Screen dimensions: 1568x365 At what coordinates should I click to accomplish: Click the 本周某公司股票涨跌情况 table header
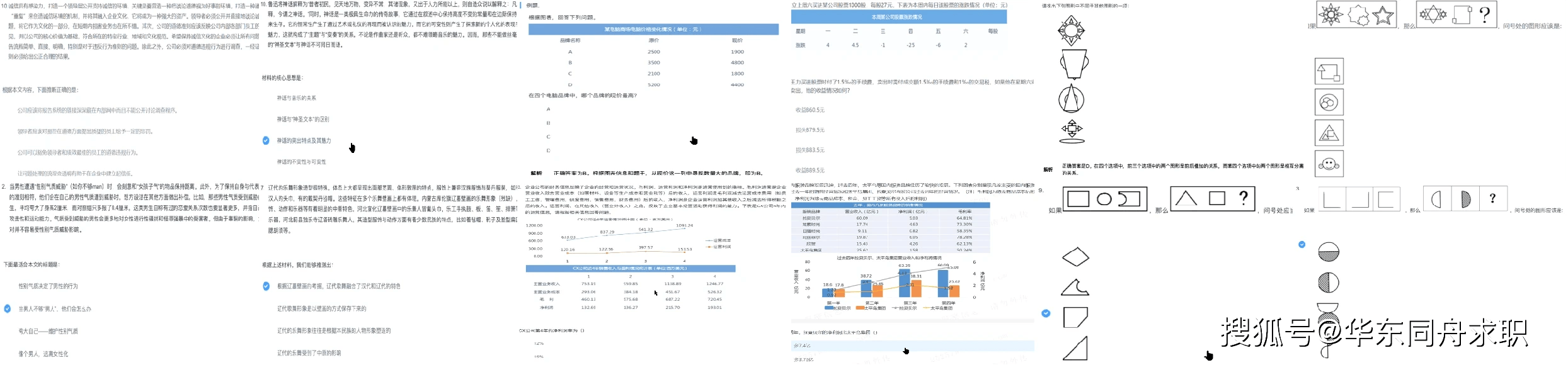899,17
